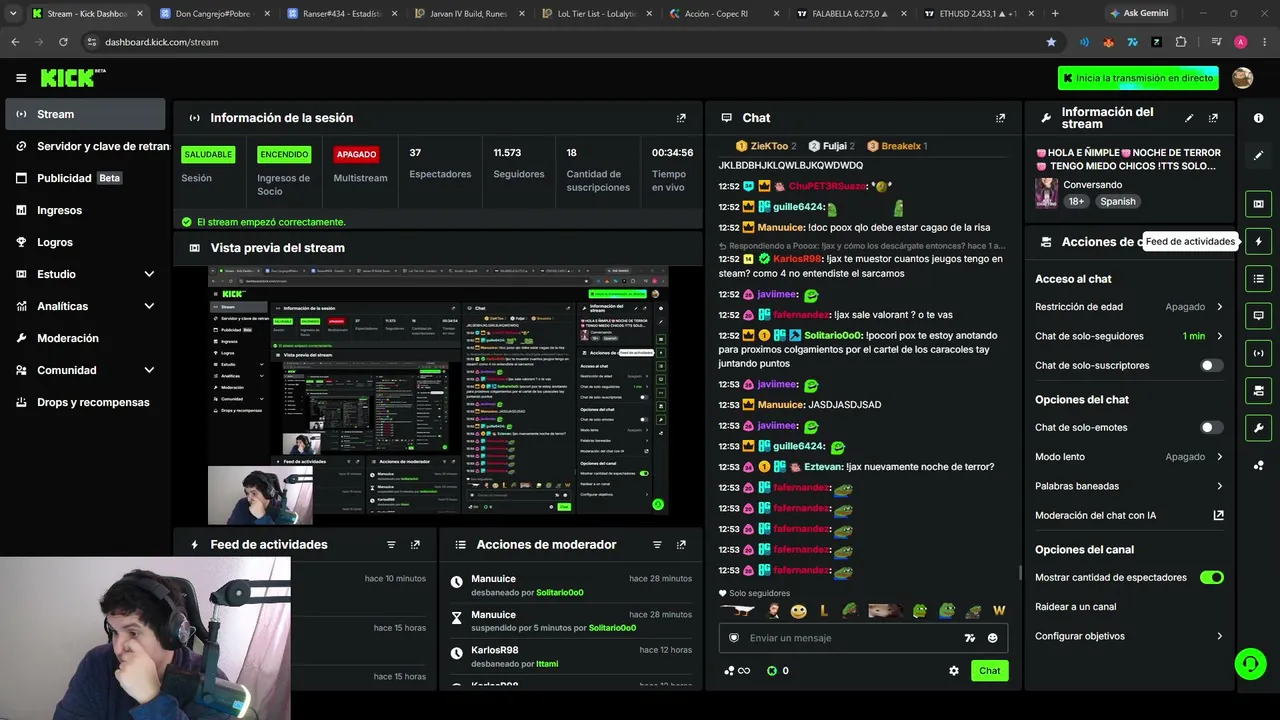Open the 7TV emote menu in message box
Screen dimensions: 1280x720
(969, 638)
